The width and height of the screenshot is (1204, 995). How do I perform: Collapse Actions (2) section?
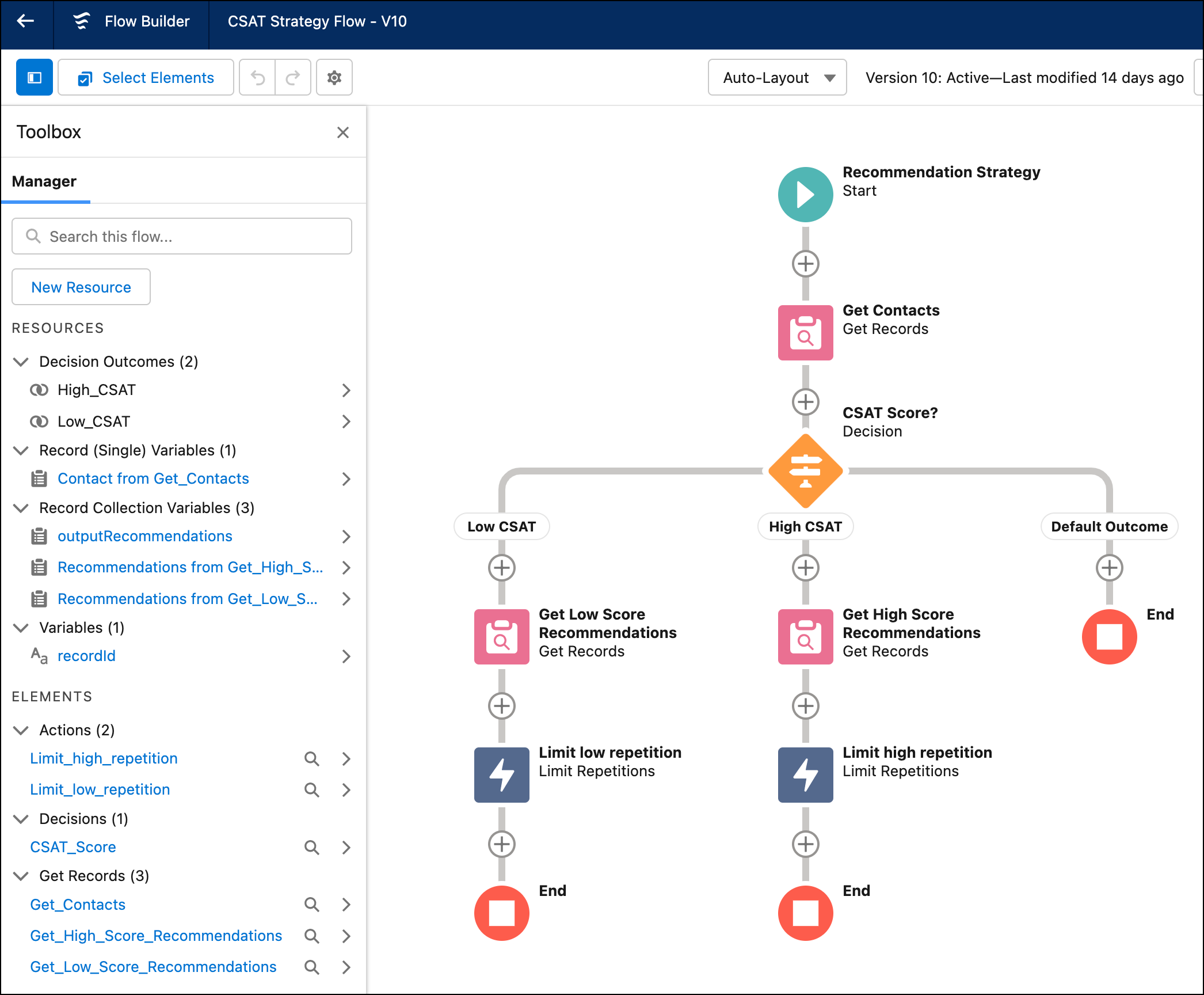pos(21,730)
